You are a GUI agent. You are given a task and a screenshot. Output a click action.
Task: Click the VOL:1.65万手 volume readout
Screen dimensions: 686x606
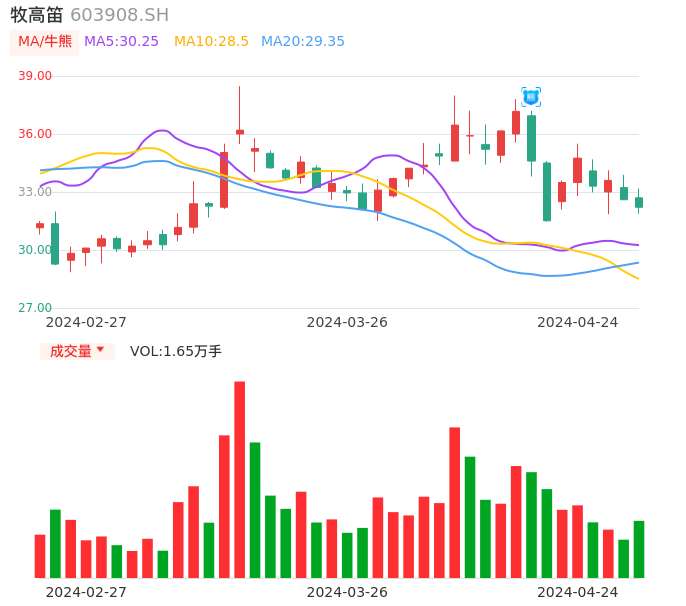[176, 351]
